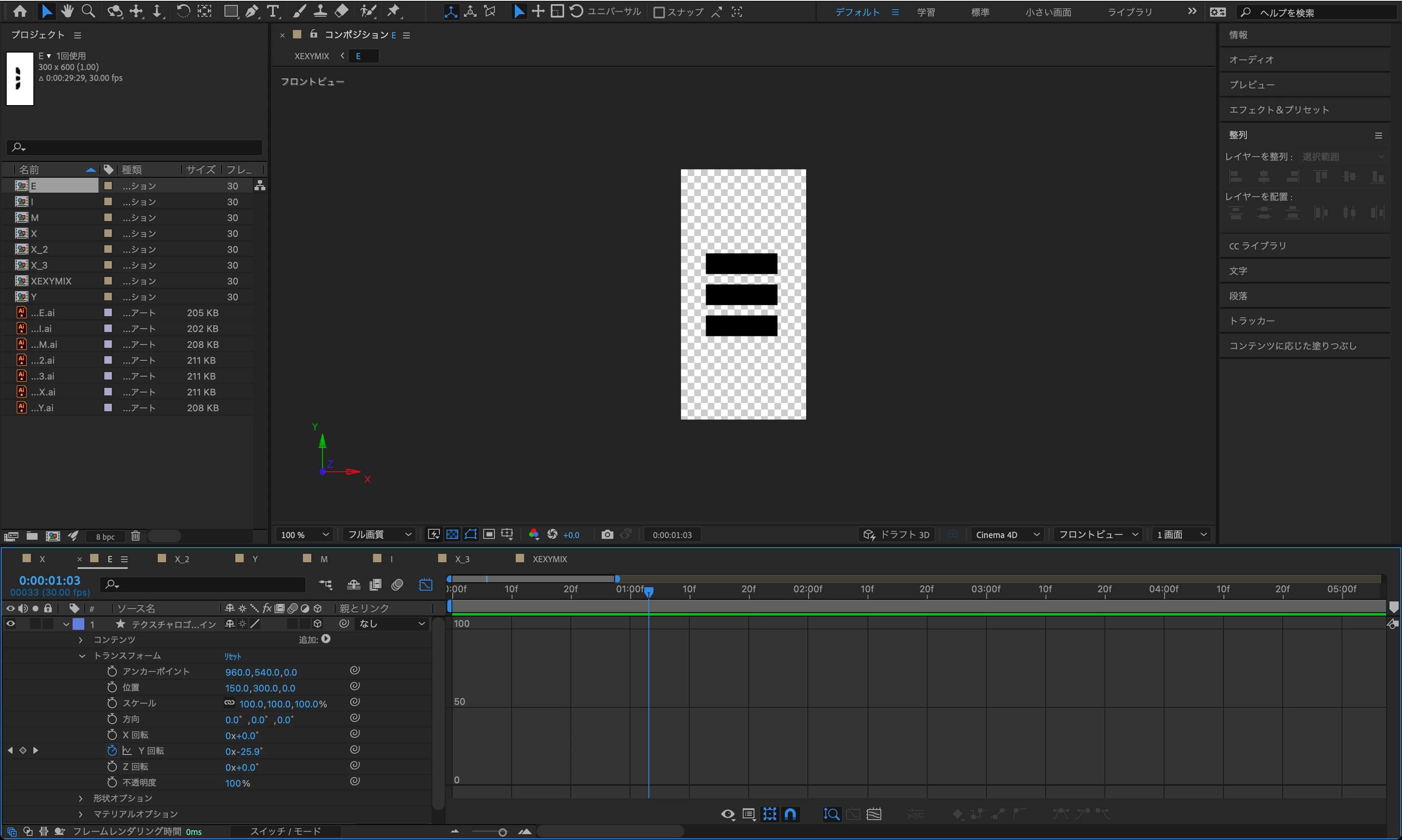Toggle Y回転 stopwatch keyframing
1402x840 pixels.
[x=111, y=751]
